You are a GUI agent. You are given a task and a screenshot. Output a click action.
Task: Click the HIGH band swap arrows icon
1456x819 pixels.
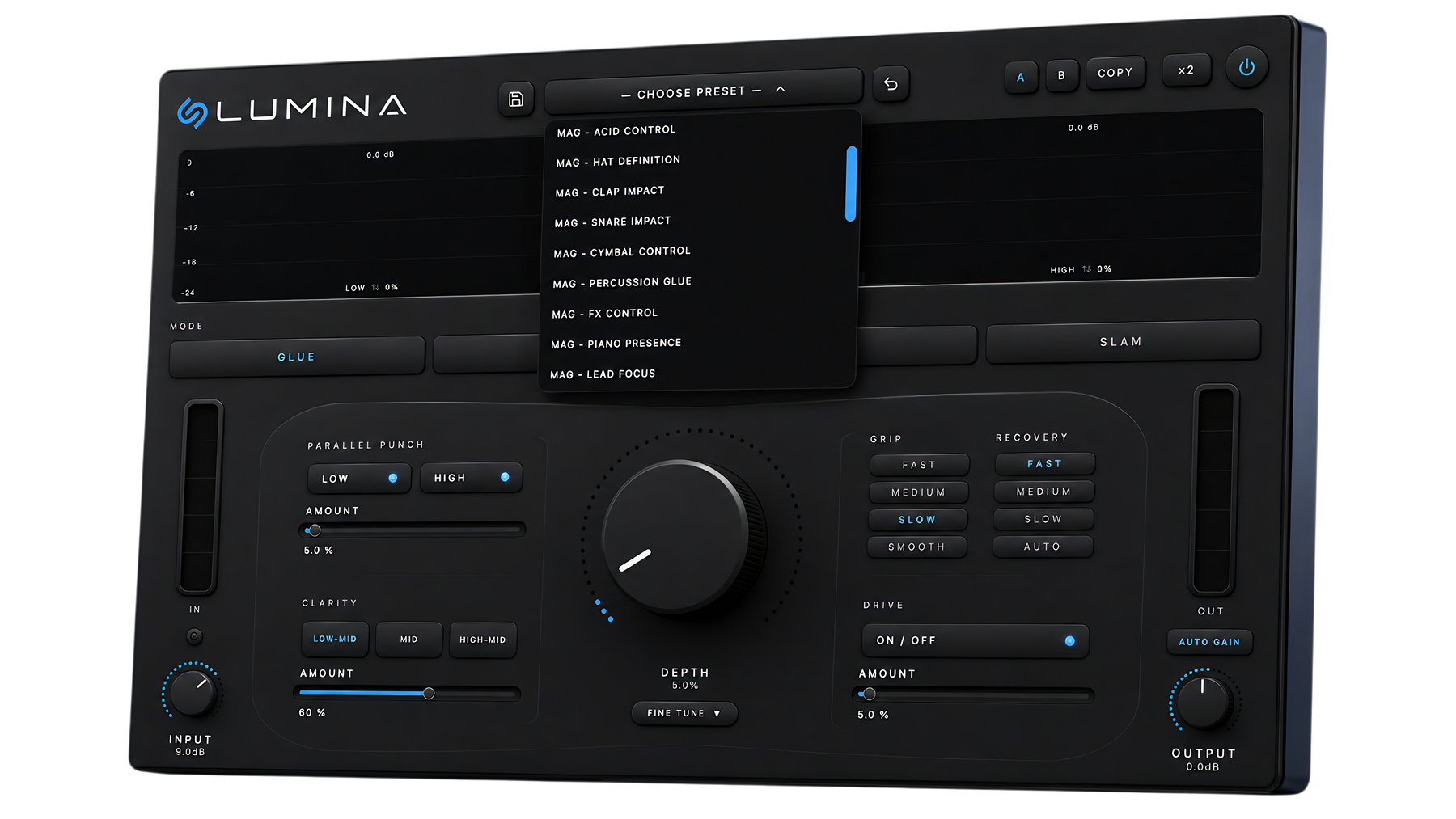pos(1086,269)
